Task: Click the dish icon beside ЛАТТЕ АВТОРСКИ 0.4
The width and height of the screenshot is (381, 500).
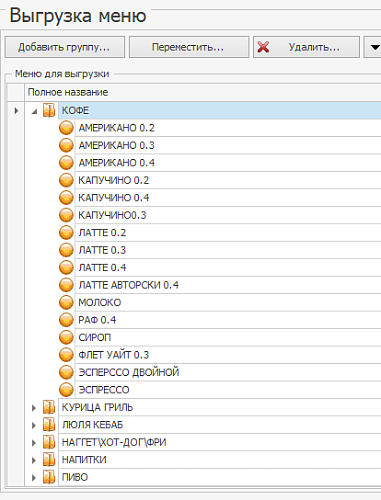Action: click(x=66, y=285)
